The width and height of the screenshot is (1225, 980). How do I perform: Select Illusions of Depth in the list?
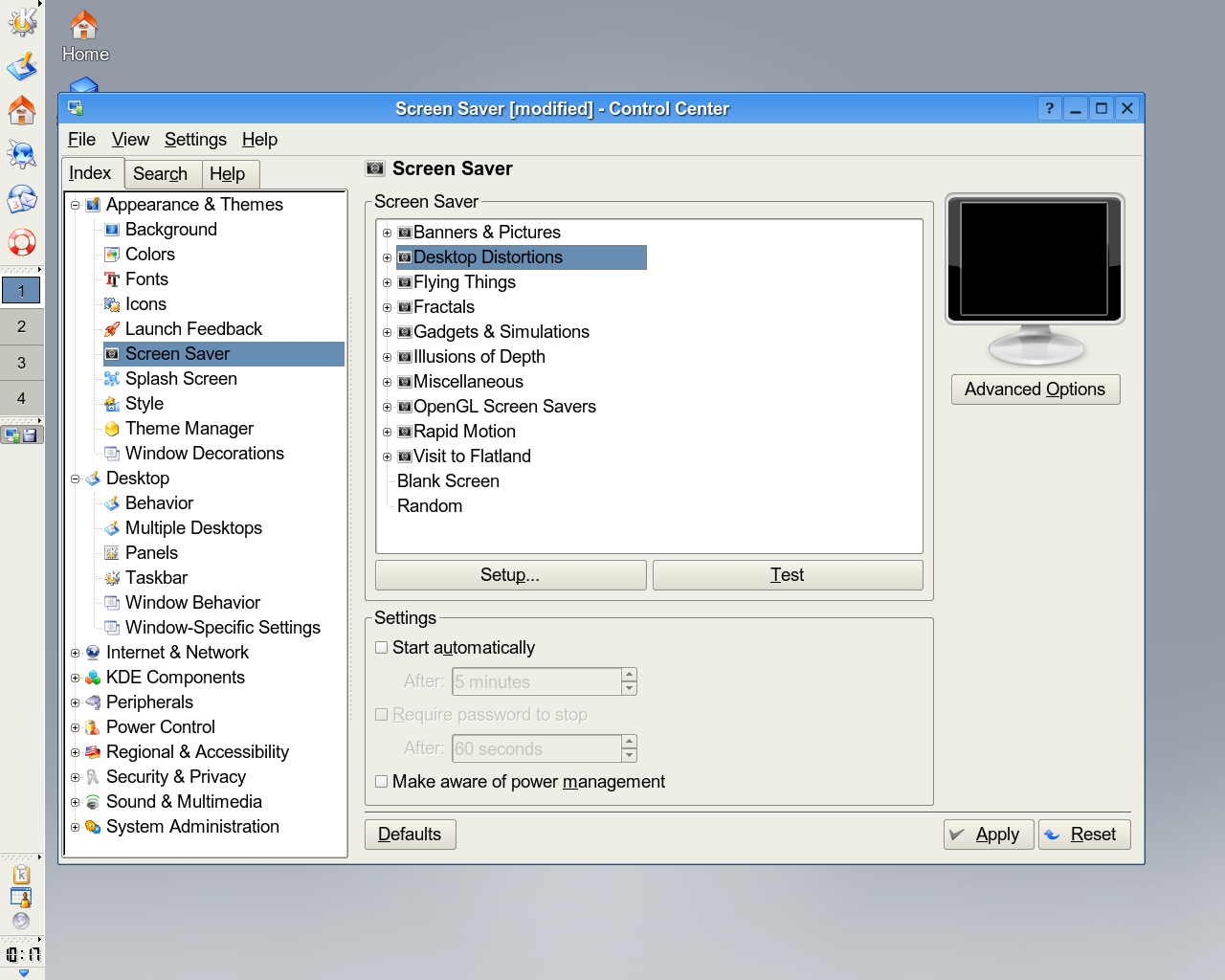click(x=479, y=357)
